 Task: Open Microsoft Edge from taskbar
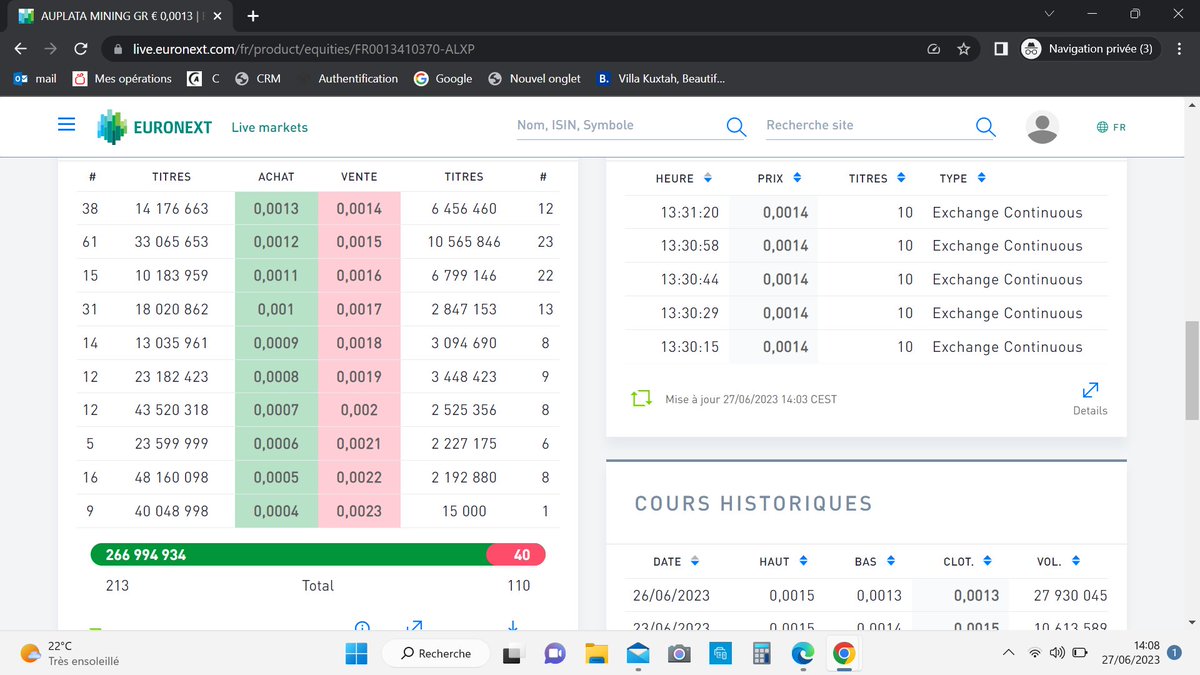(803, 654)
